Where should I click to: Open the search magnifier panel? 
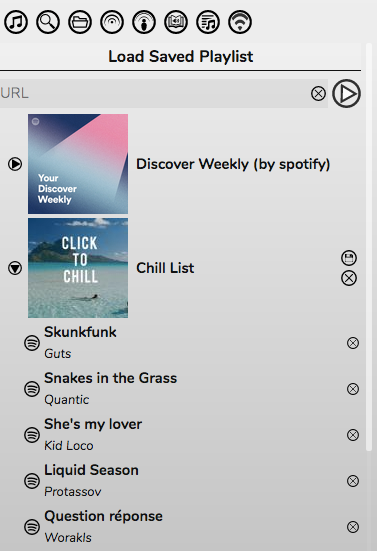click(48, 22)
